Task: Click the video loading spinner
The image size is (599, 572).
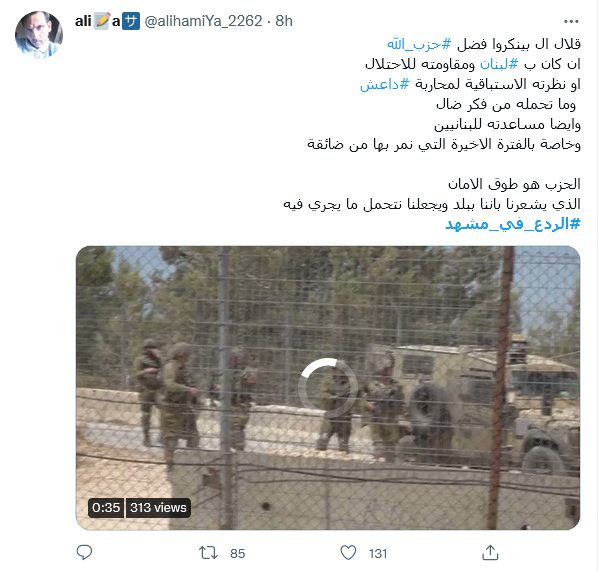Action: pos(328,387)
